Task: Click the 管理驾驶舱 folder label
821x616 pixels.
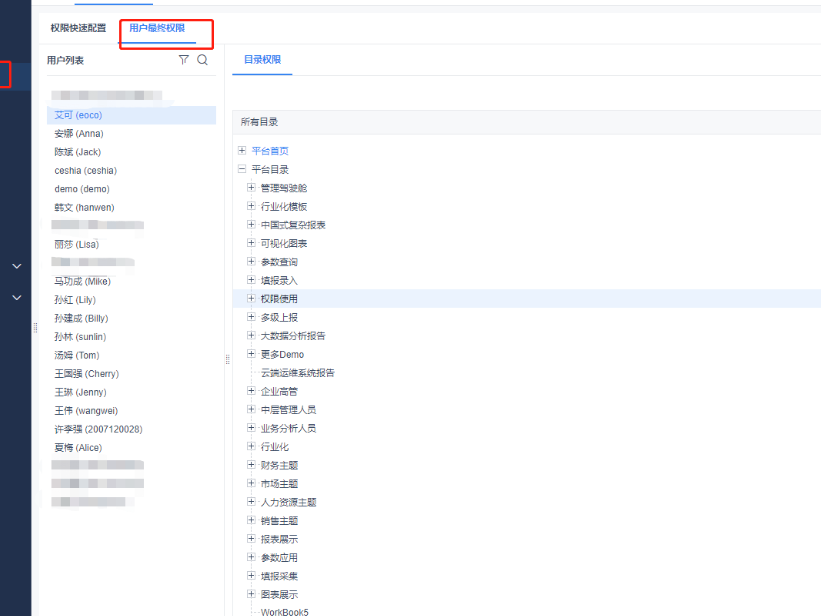Action: click(x=284, y=188)
